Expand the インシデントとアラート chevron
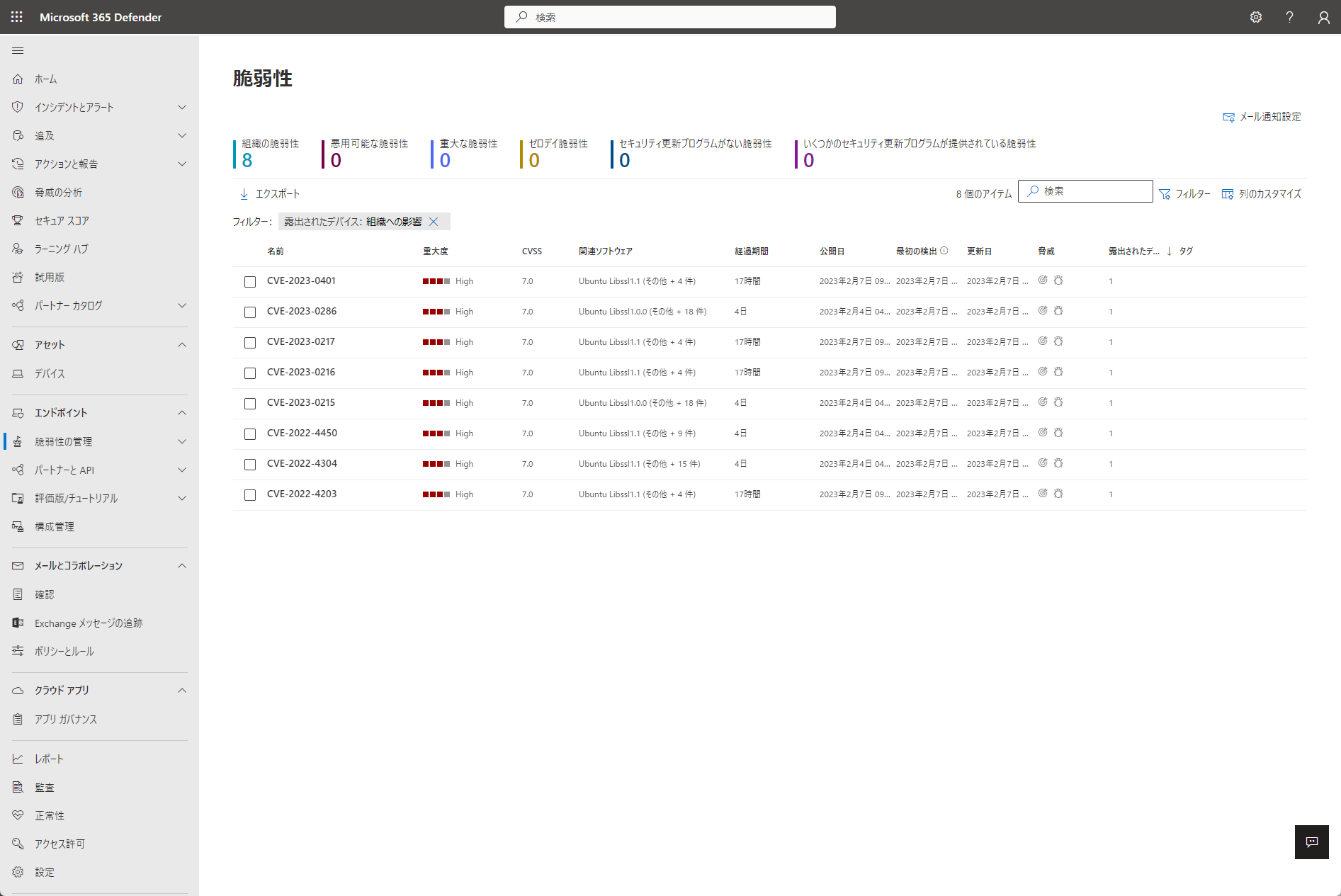This screenshot has width=1341, height=896. 182,107
